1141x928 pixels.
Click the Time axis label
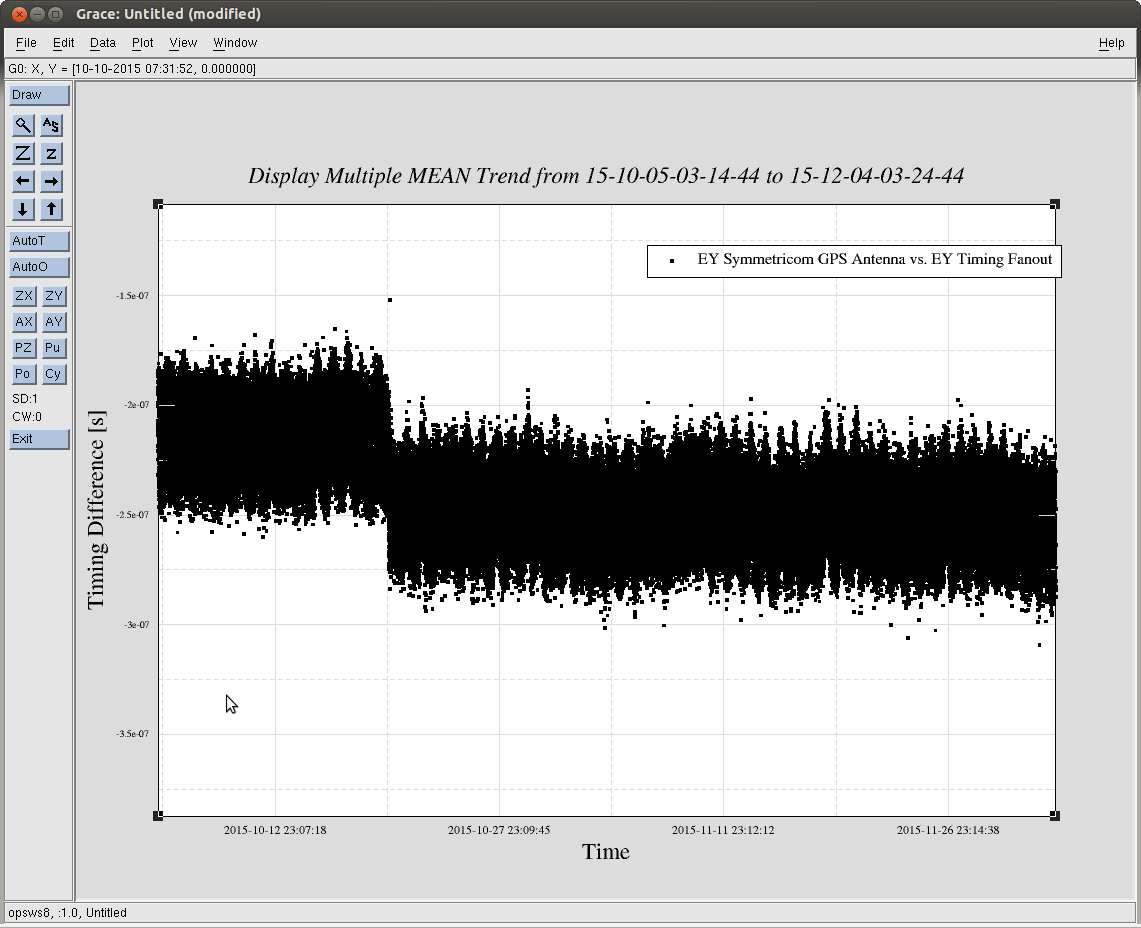point(605,852)
